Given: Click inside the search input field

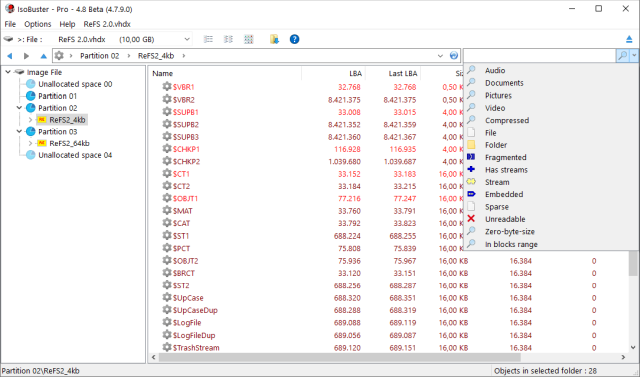Looking at the screenshot, I should tap(540, 55).
